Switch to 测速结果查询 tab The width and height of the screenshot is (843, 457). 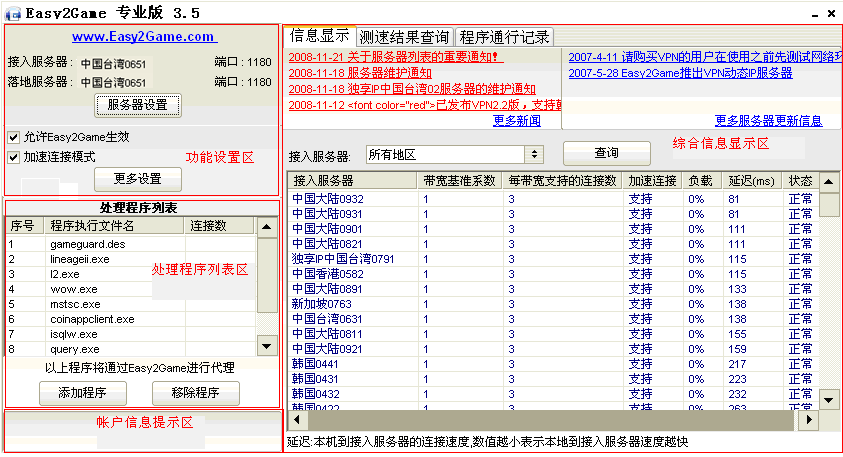coord(404,37)
